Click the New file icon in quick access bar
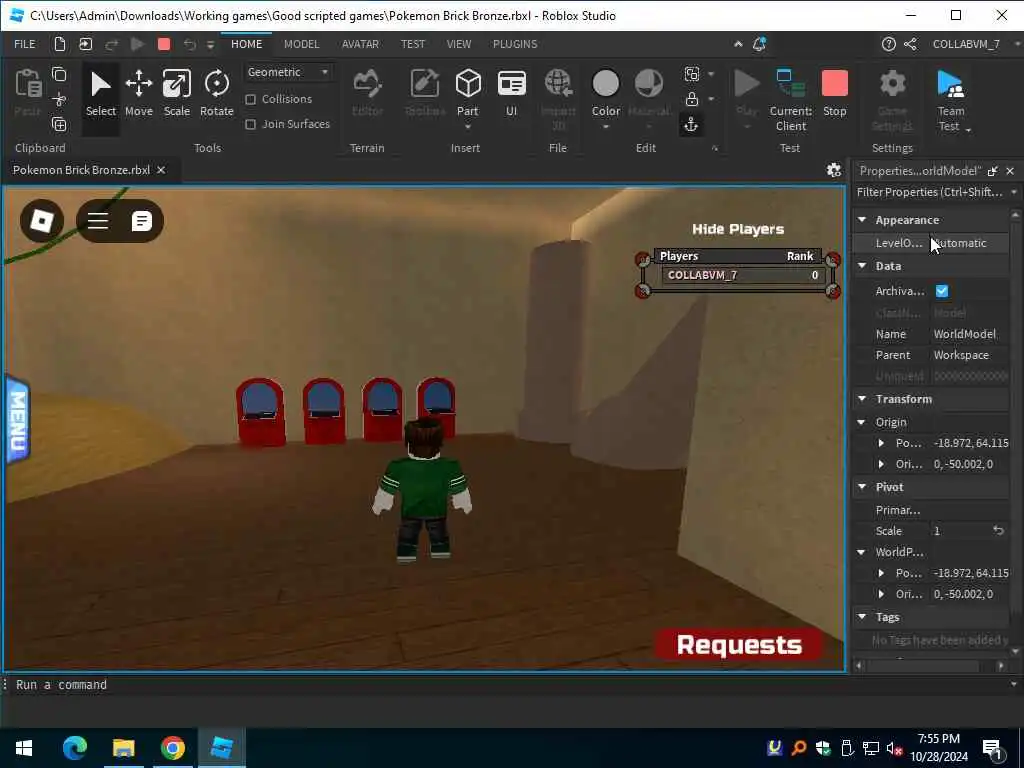 [59, 44]
